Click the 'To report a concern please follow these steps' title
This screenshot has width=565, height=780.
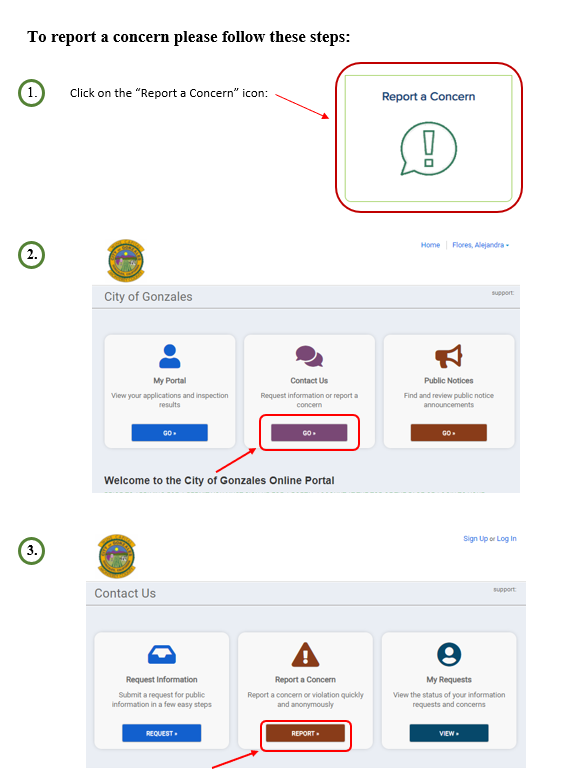pyautogui.click(x=188, y=37)
